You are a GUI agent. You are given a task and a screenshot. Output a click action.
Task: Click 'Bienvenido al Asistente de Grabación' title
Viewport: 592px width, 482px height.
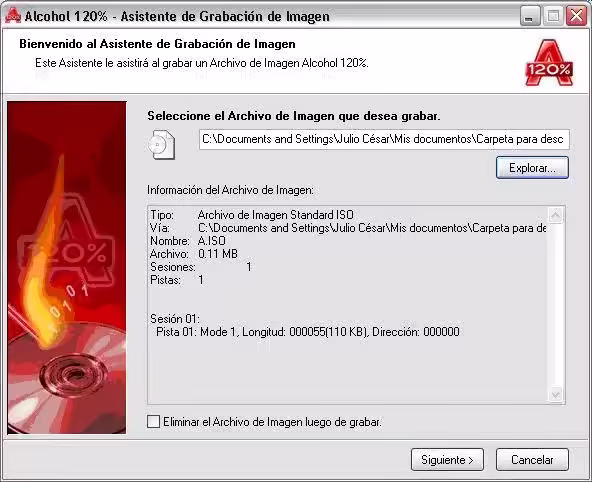coord(157,44)
